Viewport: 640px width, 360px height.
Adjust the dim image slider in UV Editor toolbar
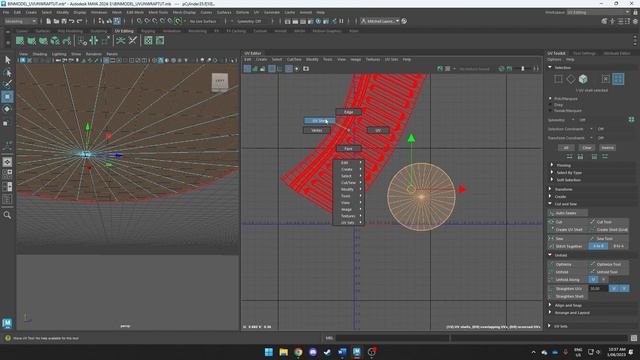click(523, 69)
